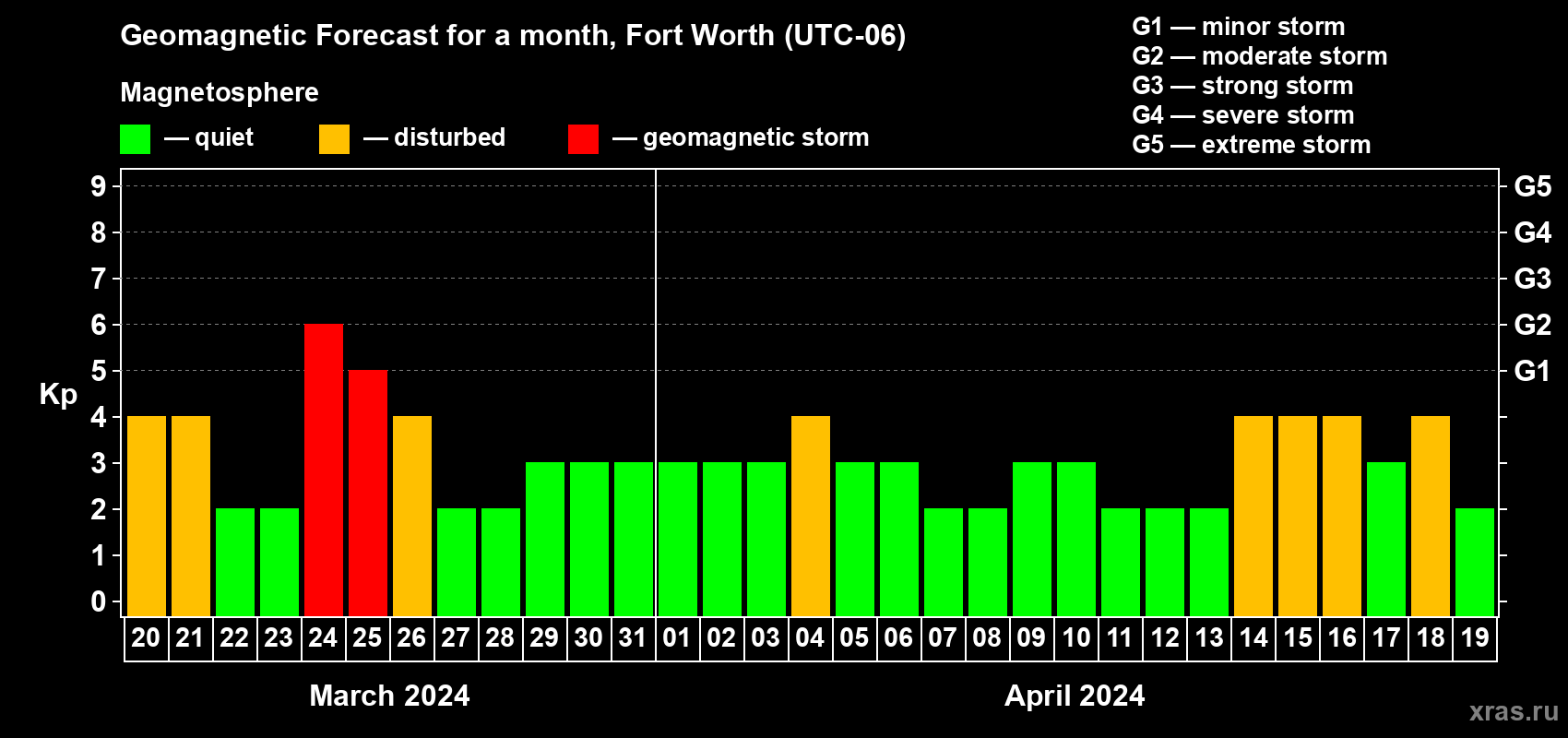Click the '— disturbed' legend label
Image resolution: width=1568 pixels, height=738 pixels.
click(434, 137)
